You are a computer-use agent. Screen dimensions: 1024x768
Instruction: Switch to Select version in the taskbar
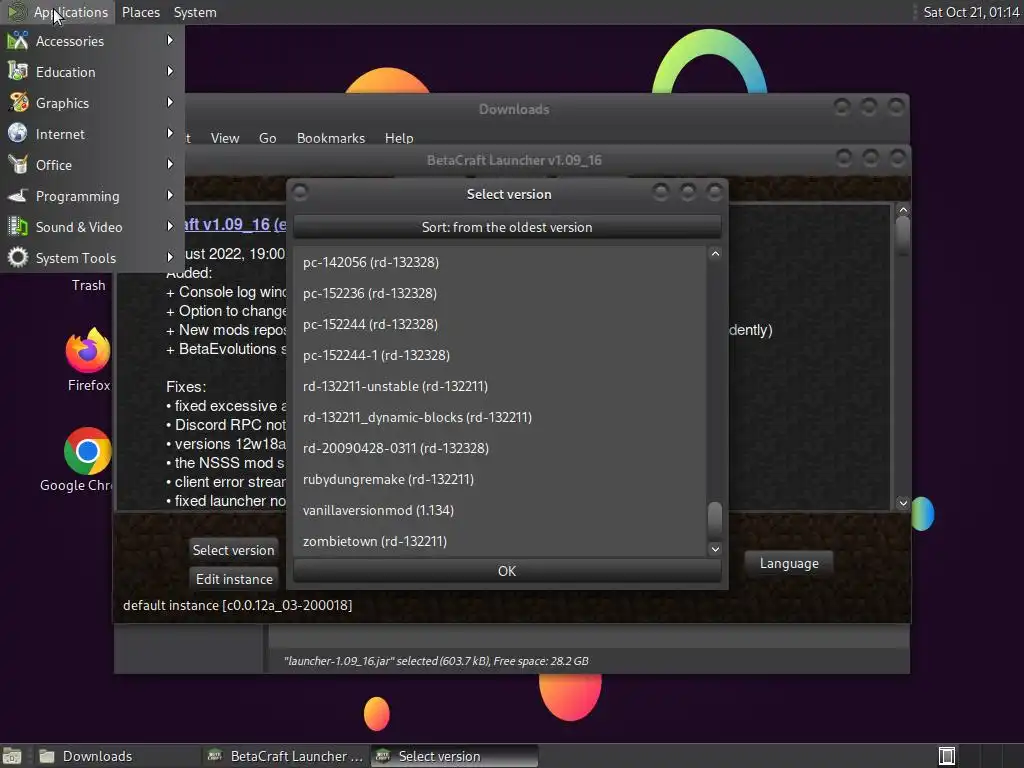pyautogui.click(x=455, y=756)
